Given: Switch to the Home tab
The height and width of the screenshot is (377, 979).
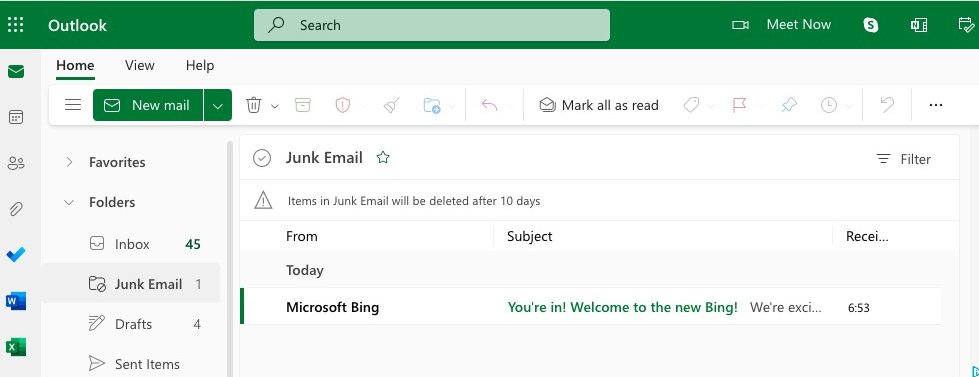Looking at the screenshot, I should pyautogui.click(x=75, y=66).
